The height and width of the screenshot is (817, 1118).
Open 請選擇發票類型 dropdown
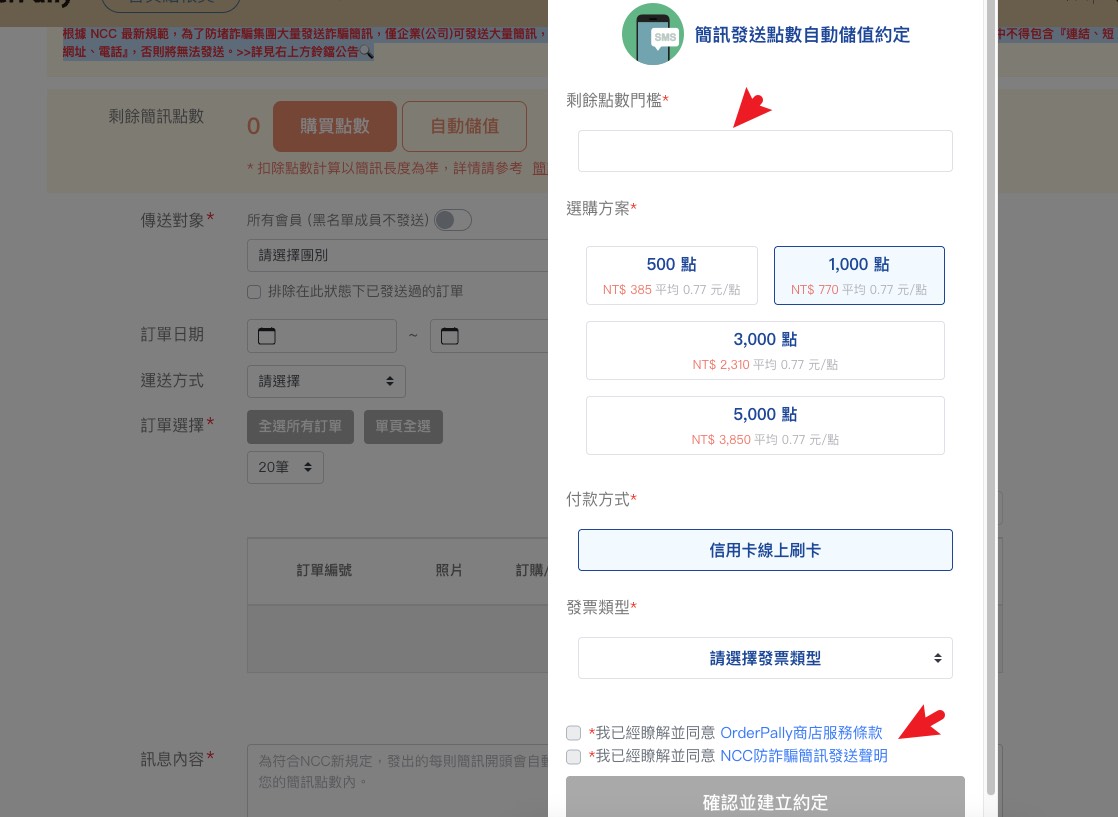[765, 658]
